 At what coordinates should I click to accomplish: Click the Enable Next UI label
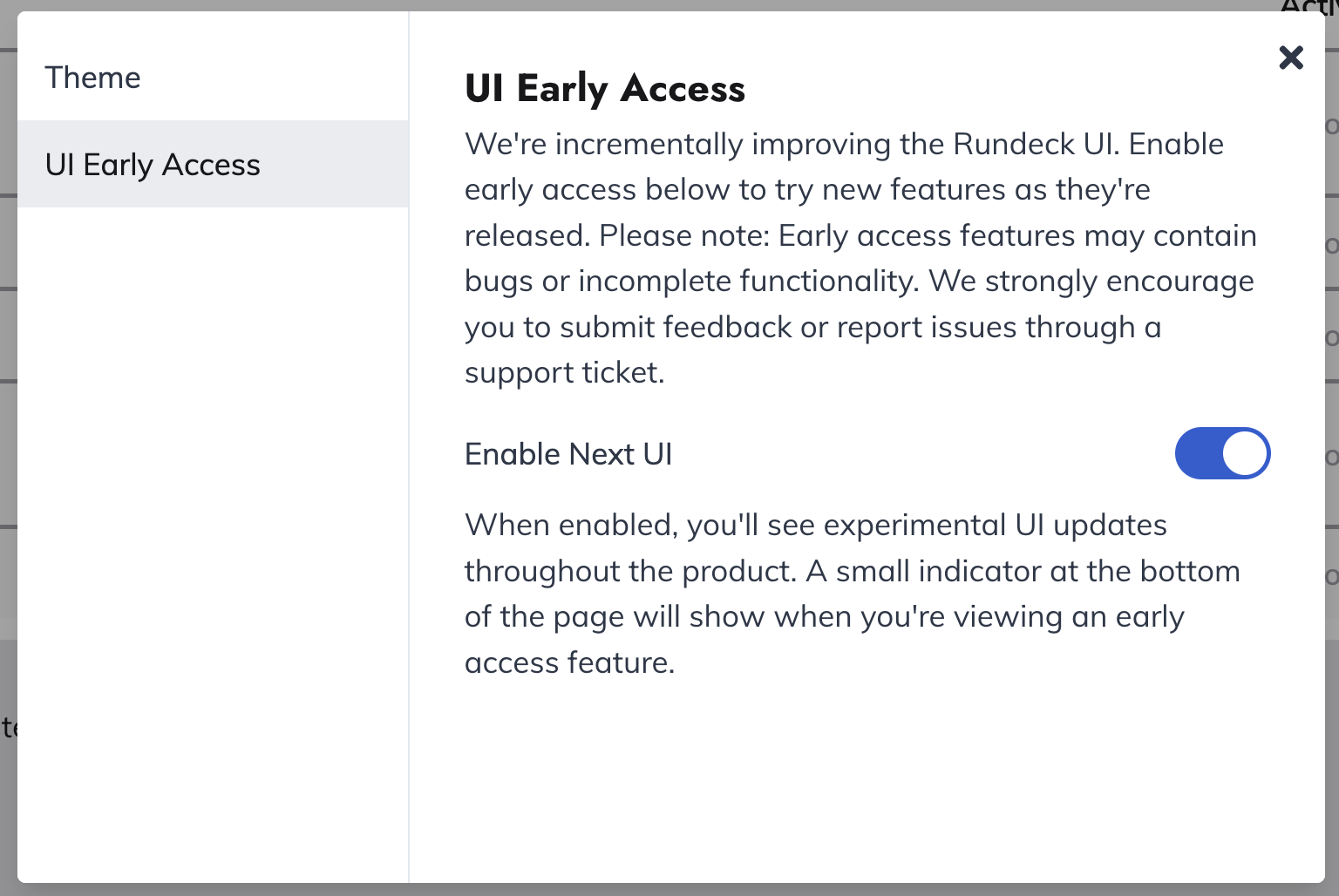(x=568, y=453)
